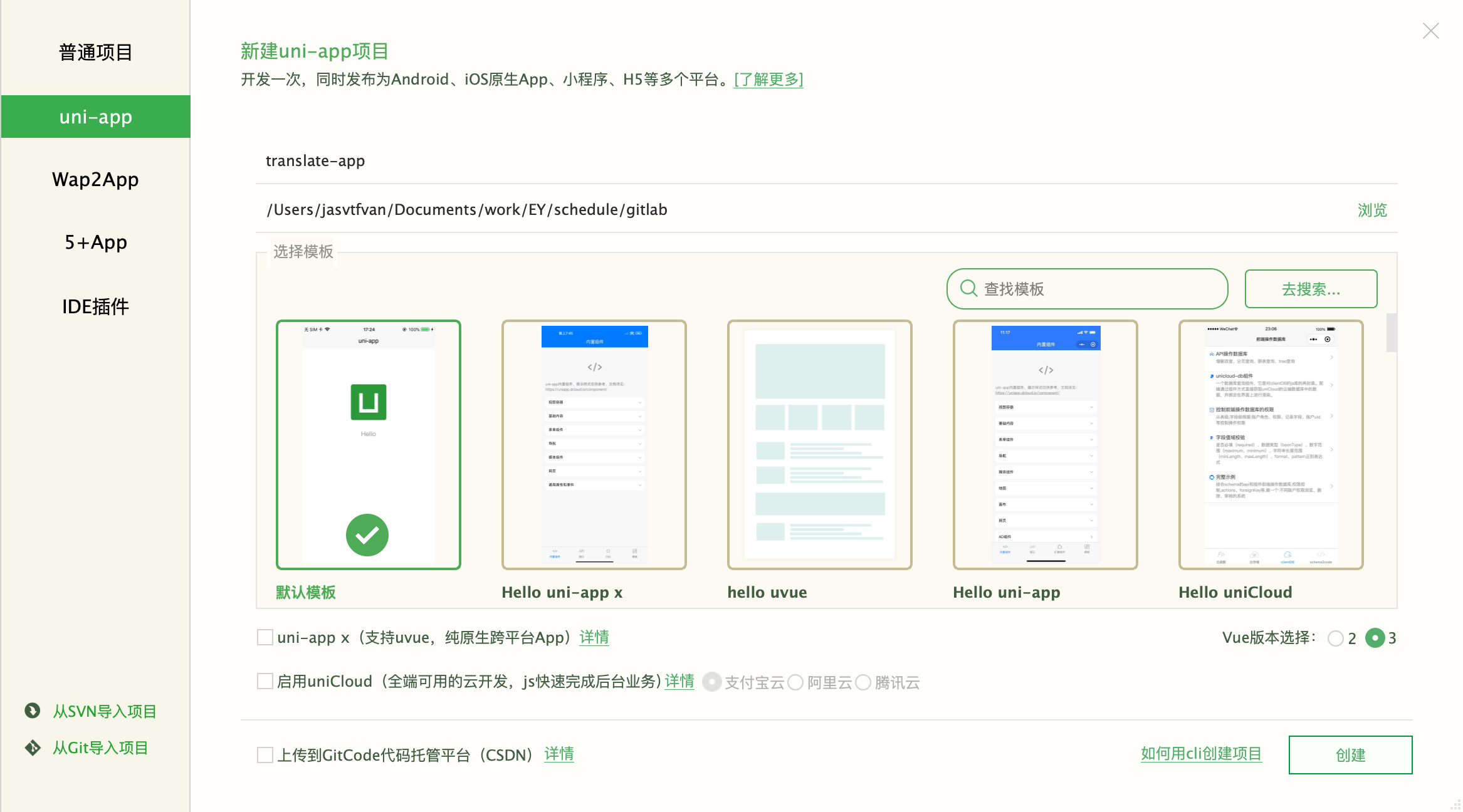This screenshot has width=1463, height=812.
Task: Click the green checkmark on default template
Action: coord(367,534)
